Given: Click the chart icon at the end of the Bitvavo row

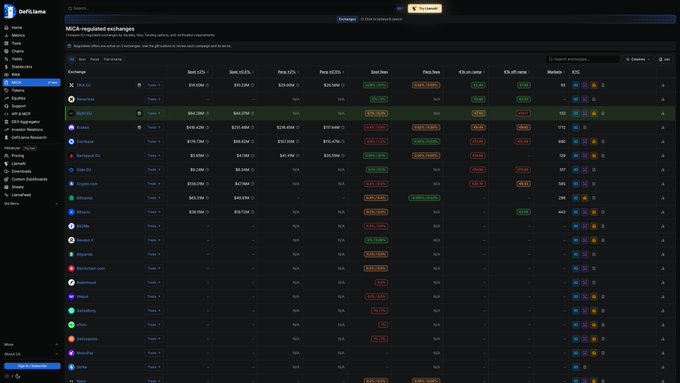Looking at the screenshot, I should coord(663,212).
